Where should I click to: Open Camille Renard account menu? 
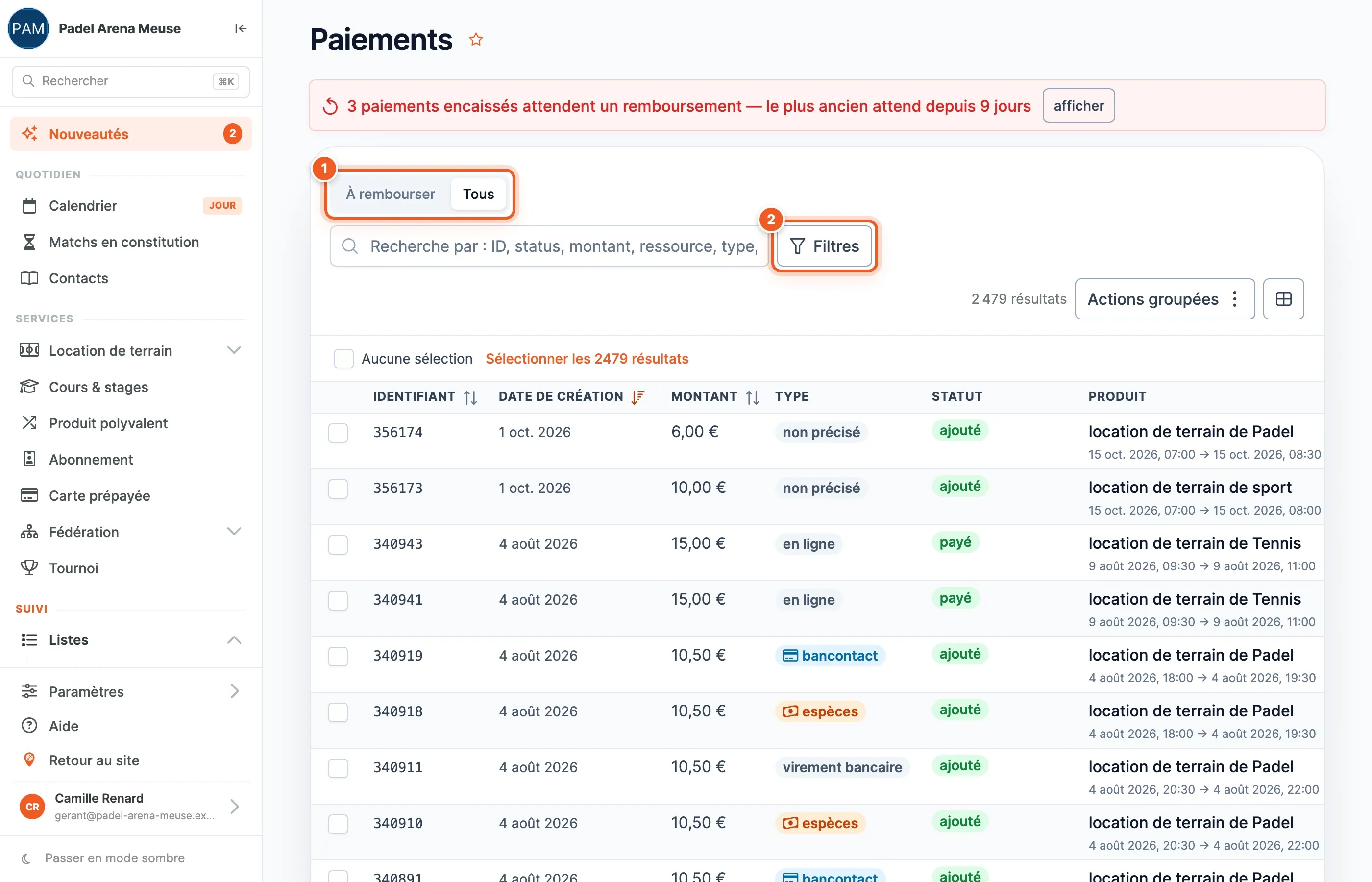[131, 807]
